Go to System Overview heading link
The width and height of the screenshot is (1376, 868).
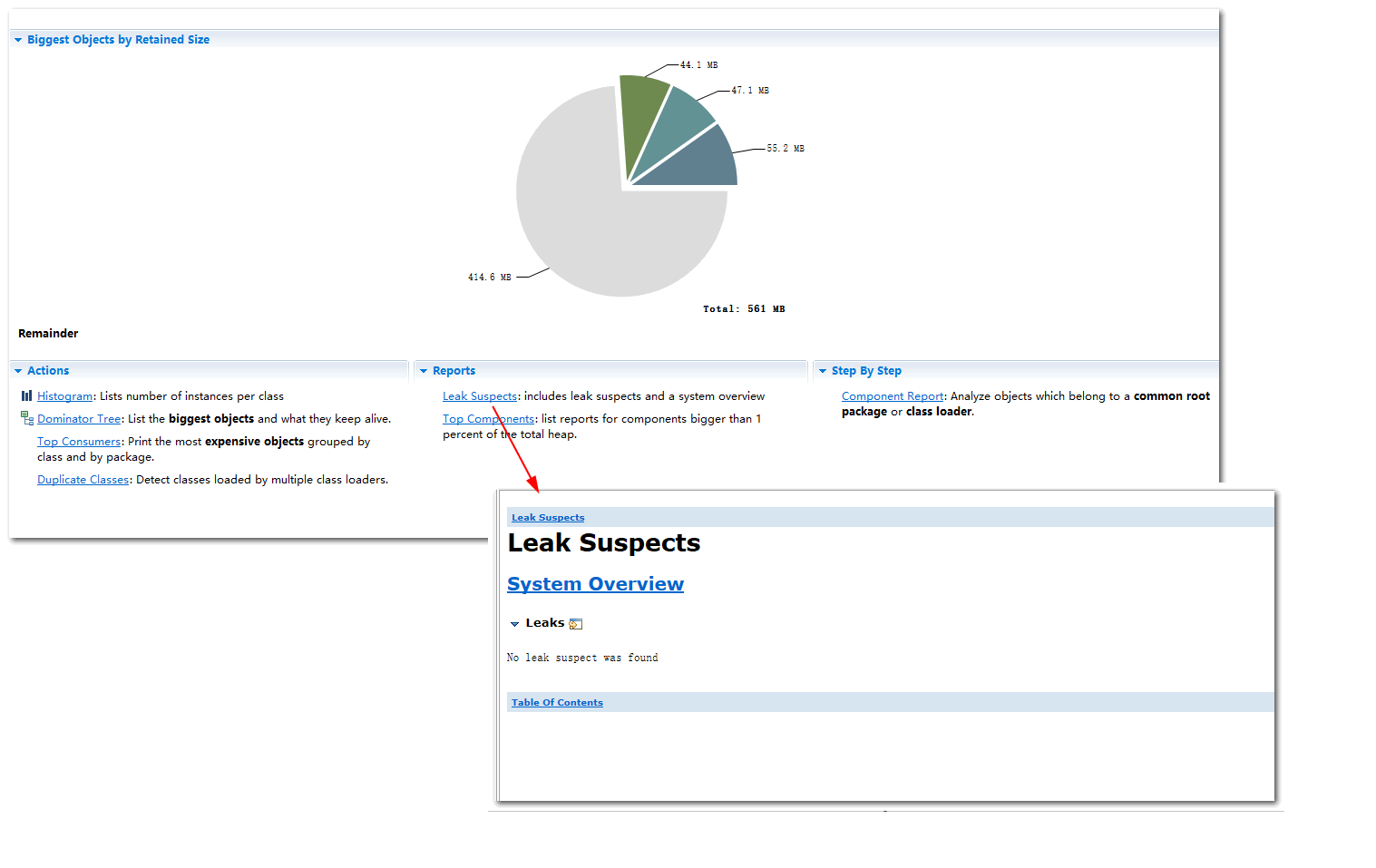(595, 584)
